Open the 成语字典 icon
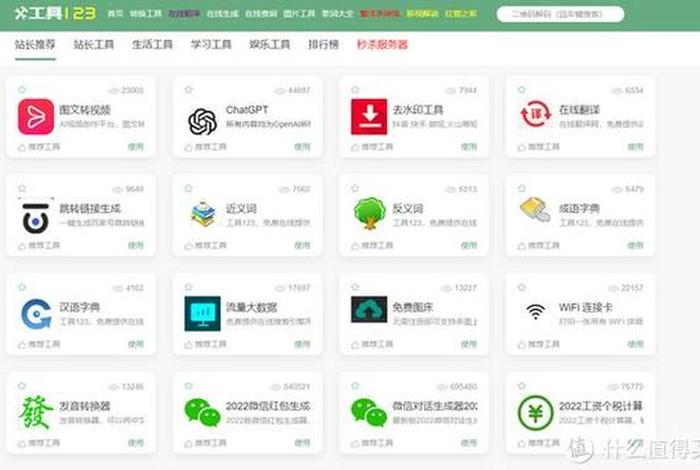 pyautogui.click(x=535, y=209)
